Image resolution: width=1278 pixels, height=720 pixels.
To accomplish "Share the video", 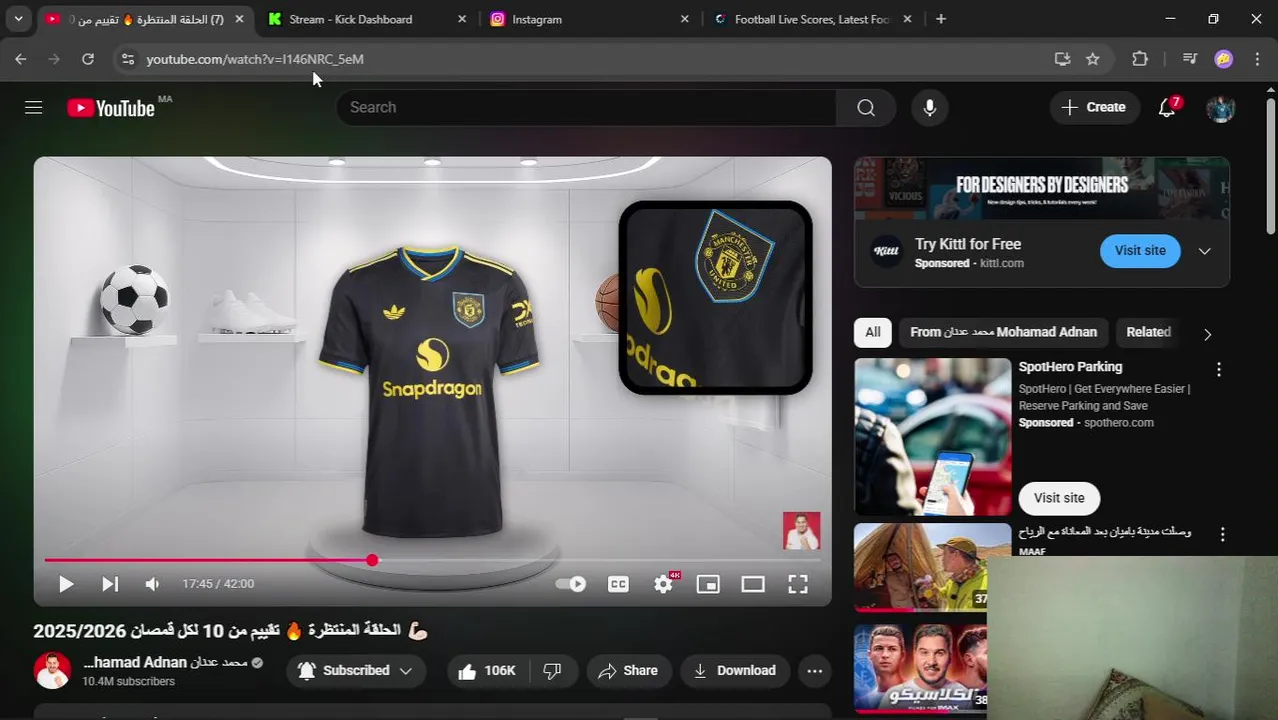I will [x=628, y=671].
